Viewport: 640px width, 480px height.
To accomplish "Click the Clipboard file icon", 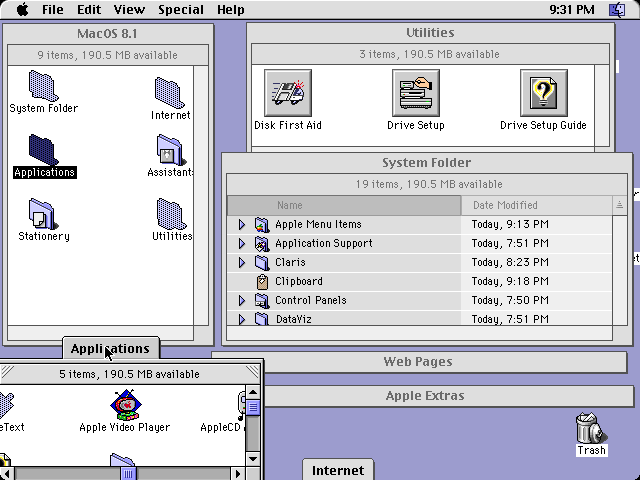I will [262, 282].
